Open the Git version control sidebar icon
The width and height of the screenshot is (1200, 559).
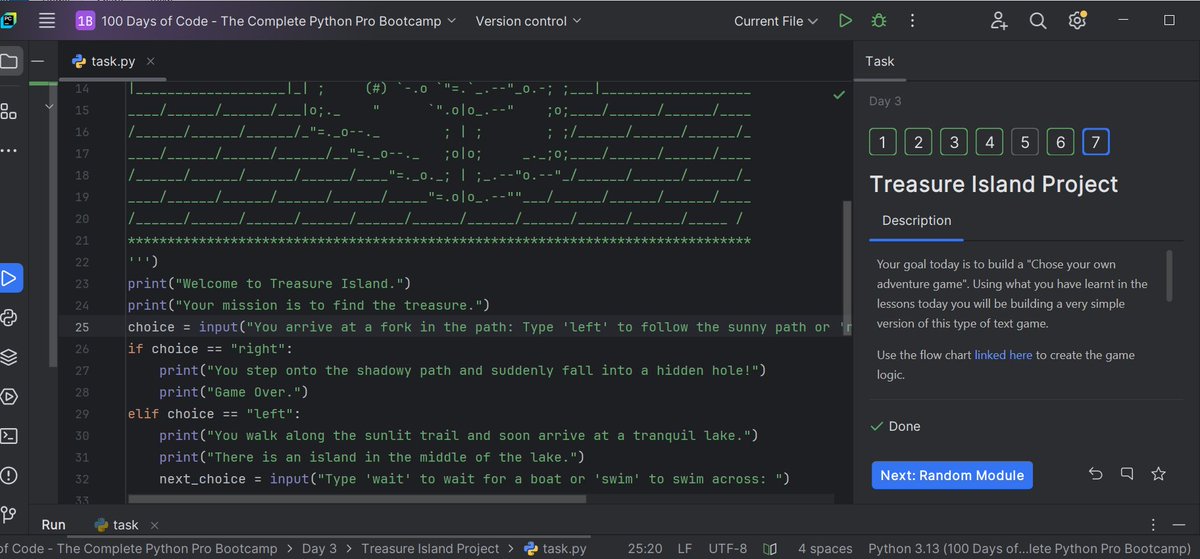pos(9,514)
